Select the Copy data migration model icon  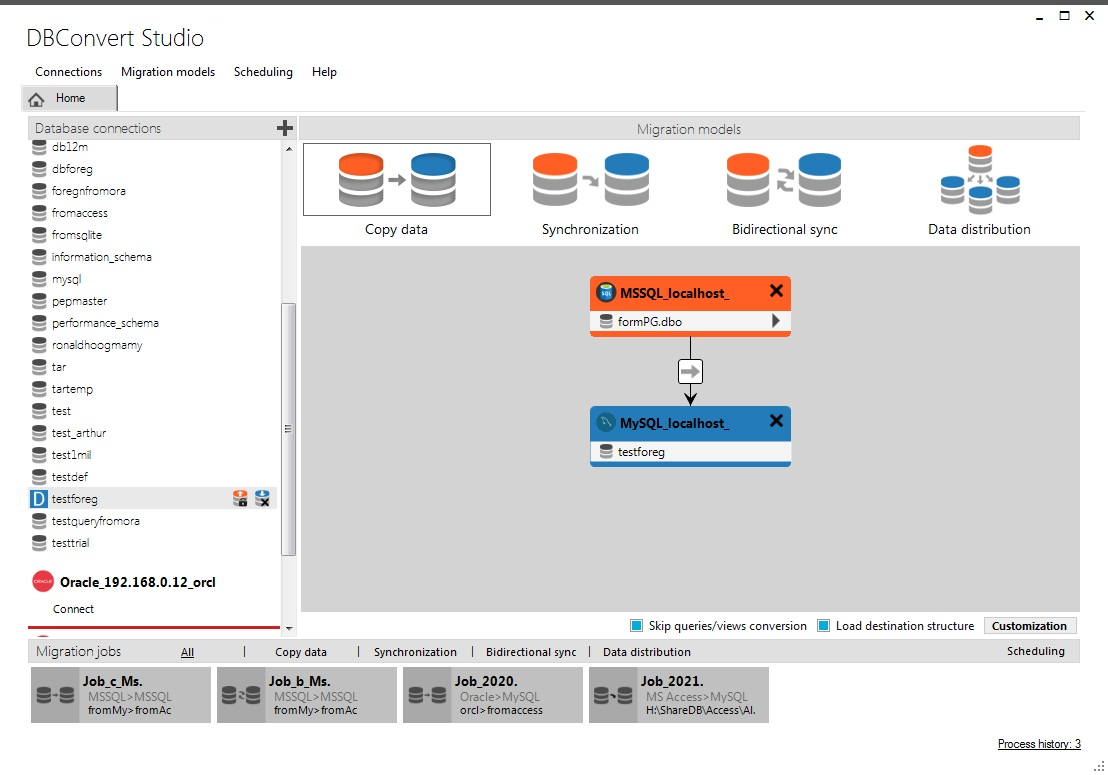(396, 180)
